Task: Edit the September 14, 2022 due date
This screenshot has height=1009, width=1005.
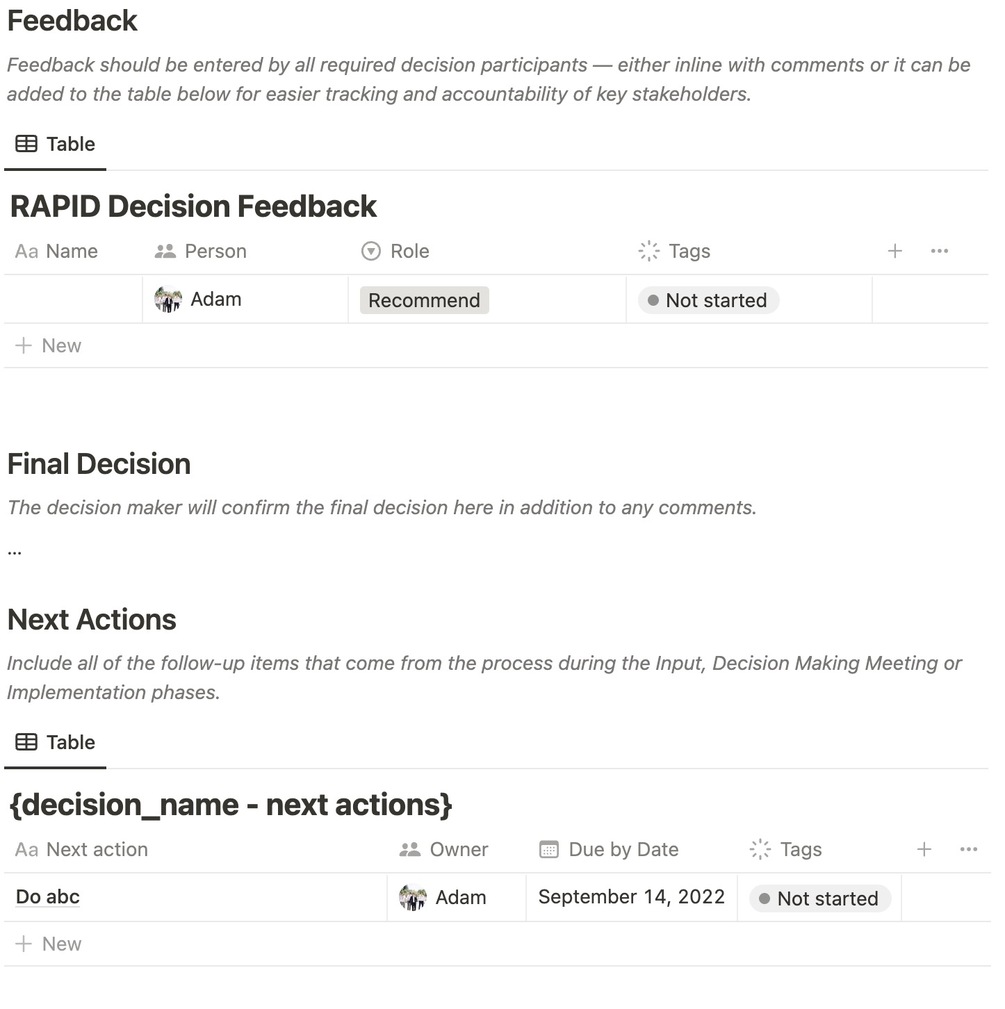Action: coord(631,897)
